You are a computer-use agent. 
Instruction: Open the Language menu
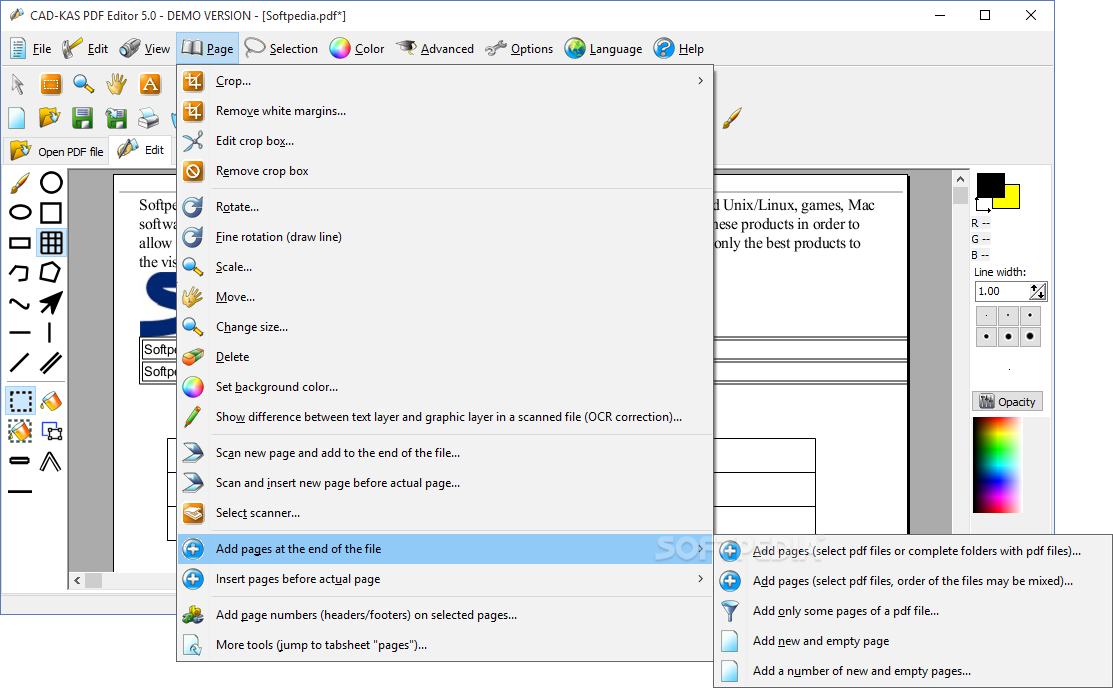603,49
